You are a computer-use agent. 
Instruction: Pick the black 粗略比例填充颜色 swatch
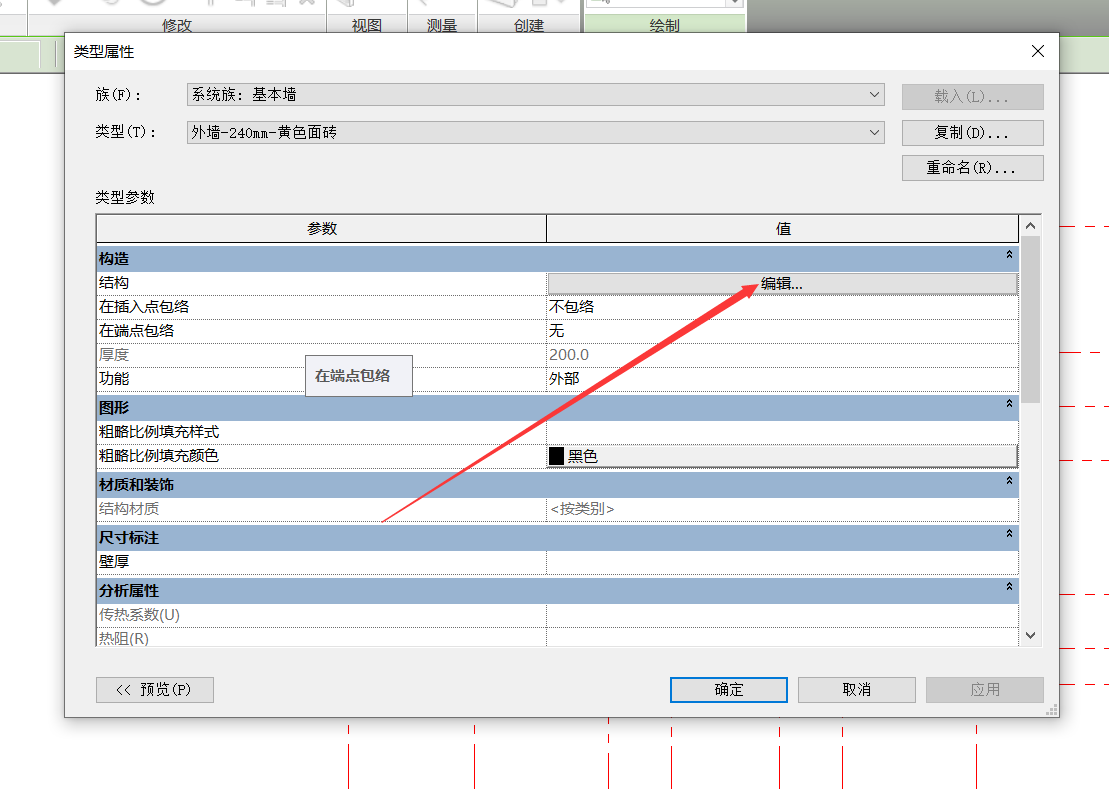(557, 456)
